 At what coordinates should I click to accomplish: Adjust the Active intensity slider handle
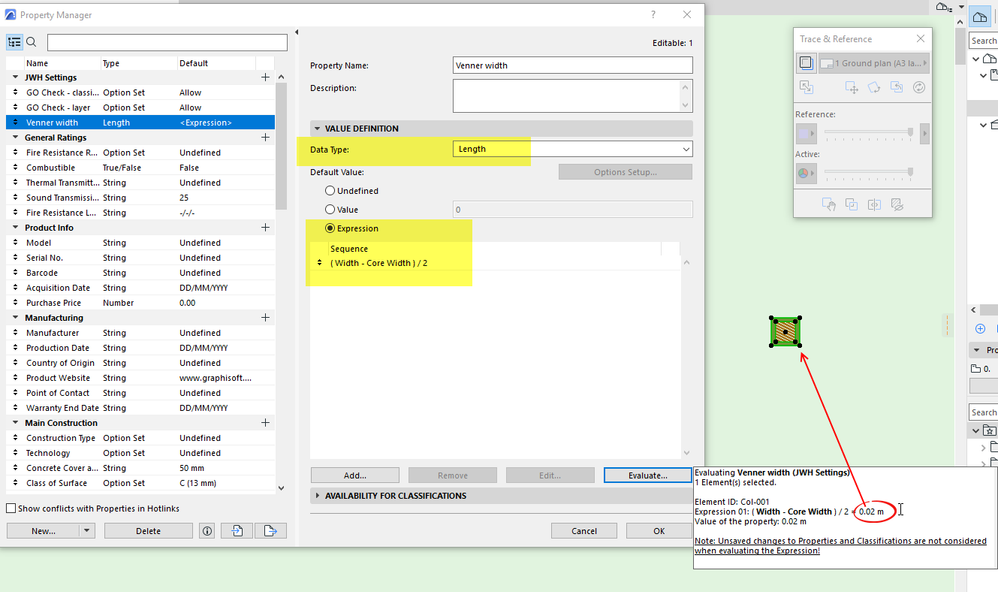pos(910,172)
